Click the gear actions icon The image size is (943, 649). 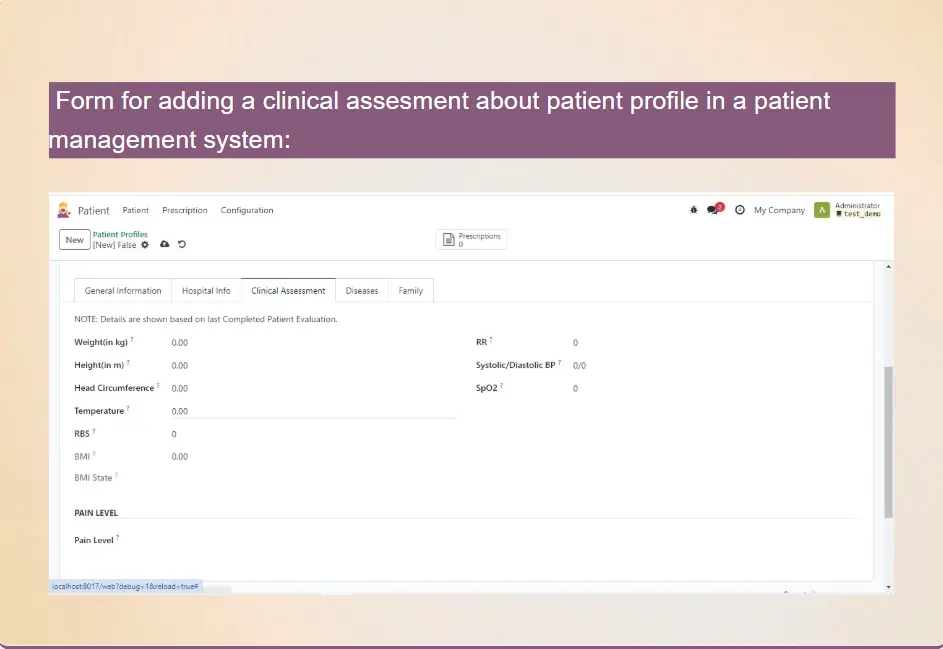click(x=145, y=244)
